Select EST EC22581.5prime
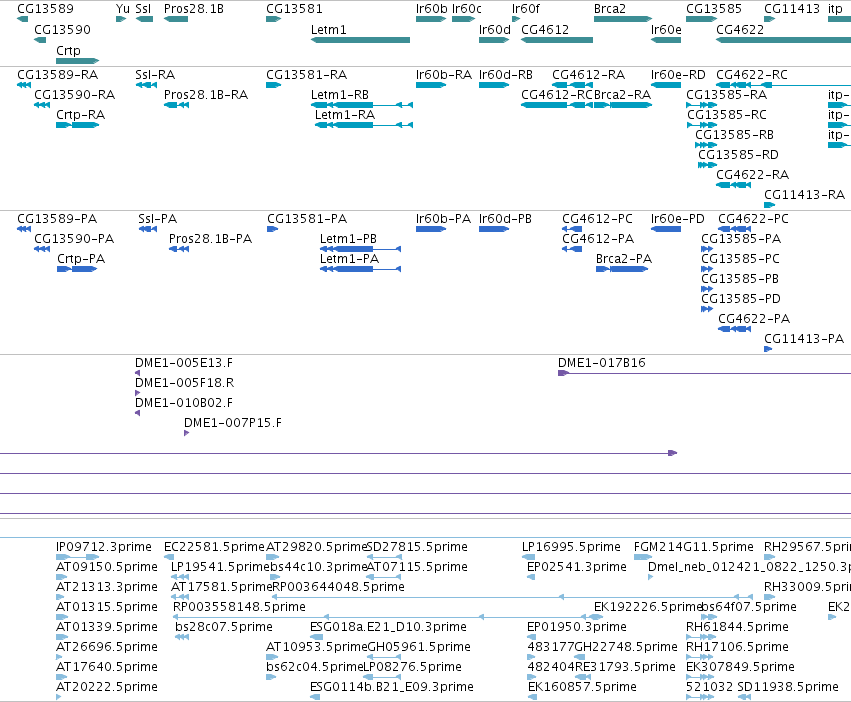The width and height of the screenshot is (851, 702). [214, 547]
